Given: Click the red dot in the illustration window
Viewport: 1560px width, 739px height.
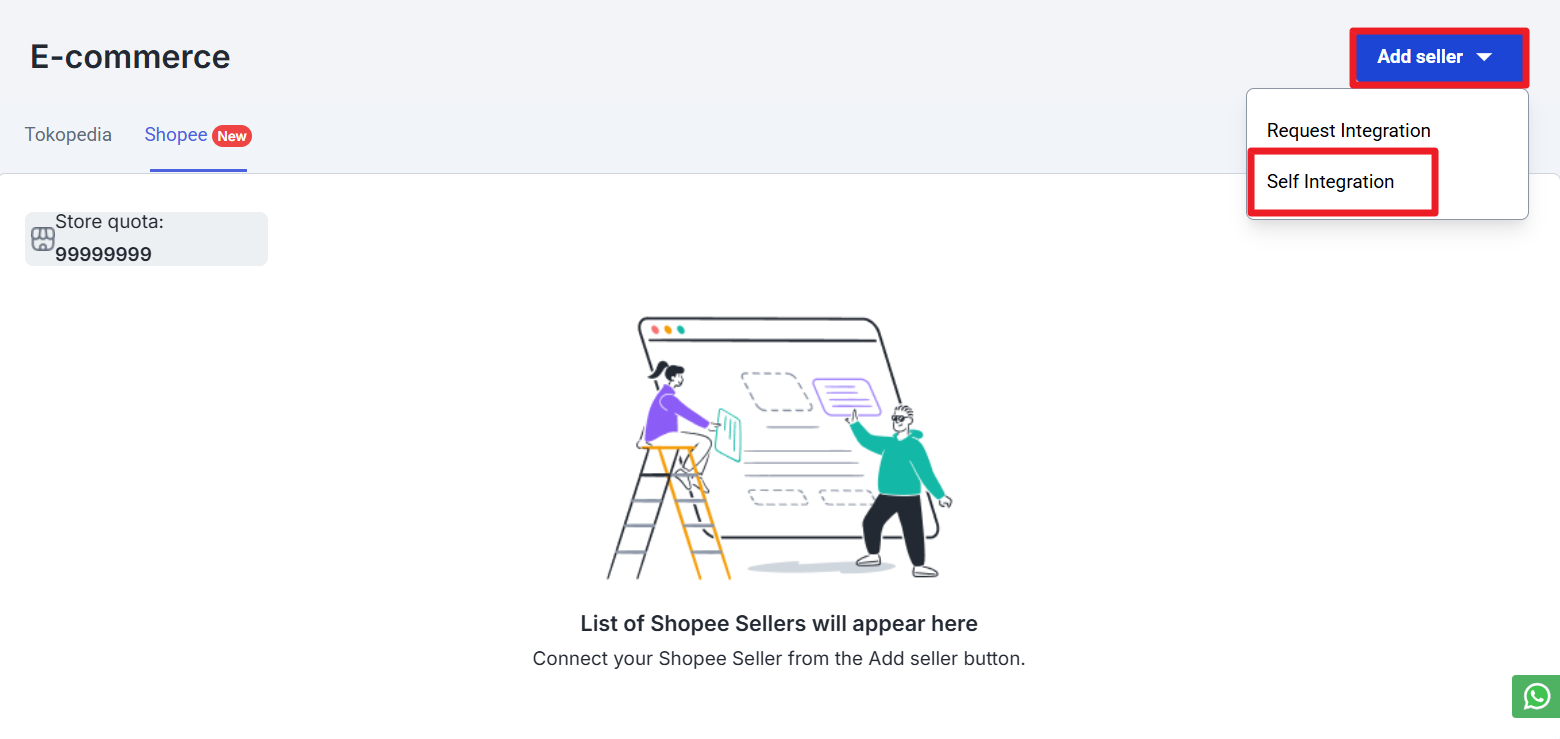Looking at the screenshot, I should [x=655, y=329].
